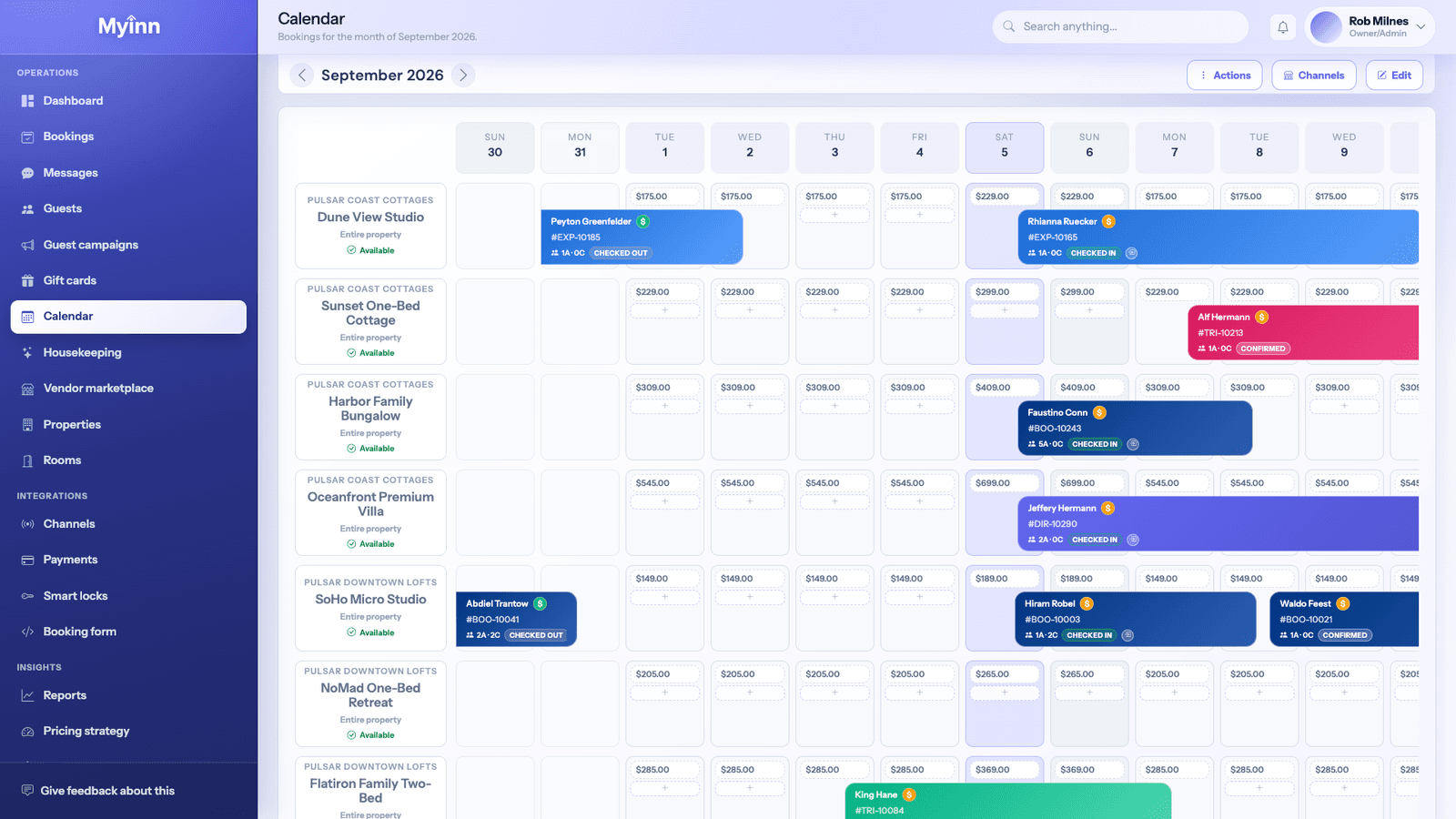Open Jeffery Hermann's booking bar
Viewport: 1456px width, 819px height.
pyautogui.click(x=1218, y=524)
